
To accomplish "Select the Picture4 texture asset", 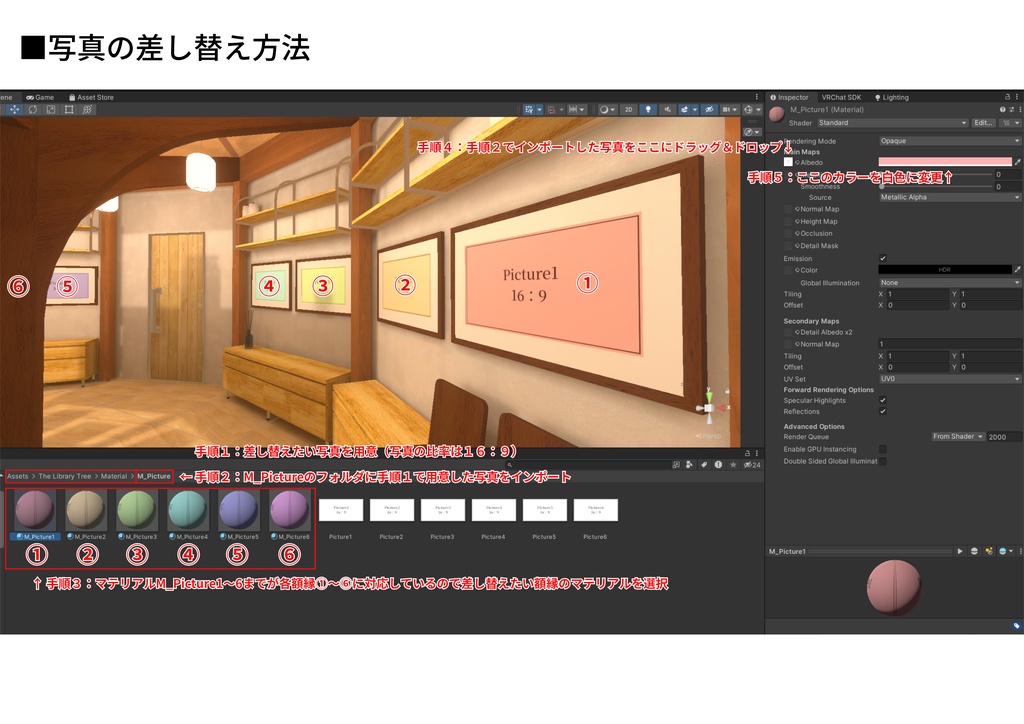I will pyautogui.click(x=494, y=518).
